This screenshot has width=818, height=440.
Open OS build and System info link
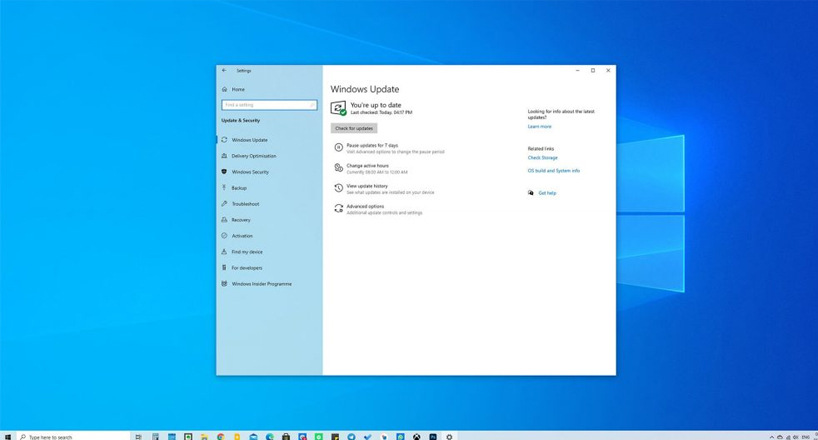[x=554, y=171]
